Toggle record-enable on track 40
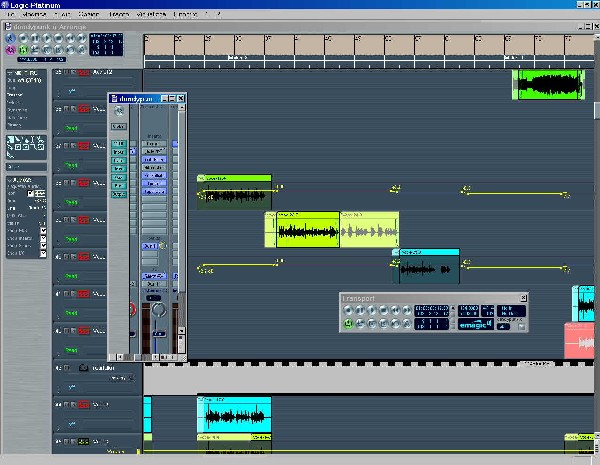 click(84, 257)
